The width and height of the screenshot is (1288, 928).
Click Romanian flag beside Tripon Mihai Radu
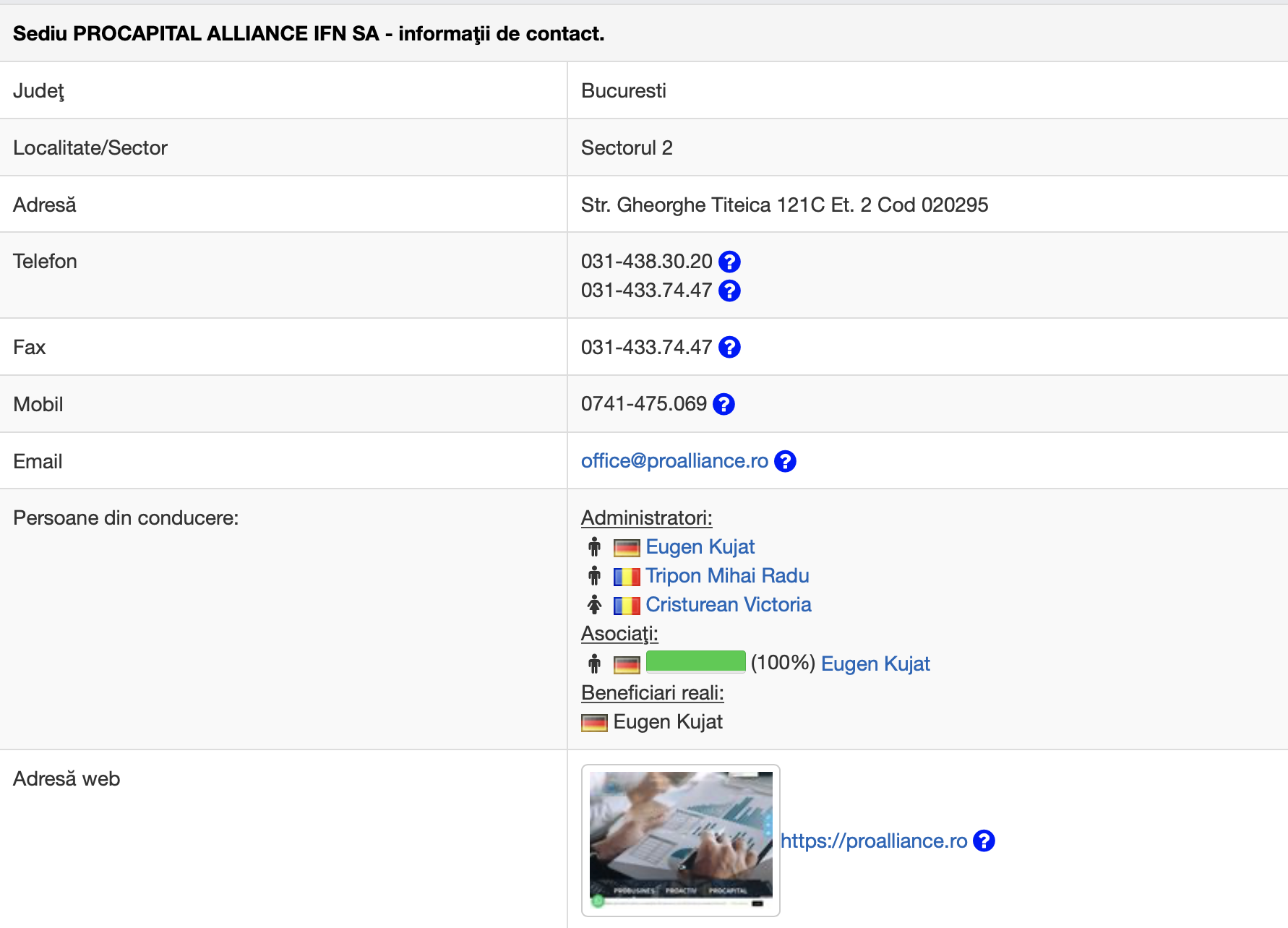coord(627,577)
